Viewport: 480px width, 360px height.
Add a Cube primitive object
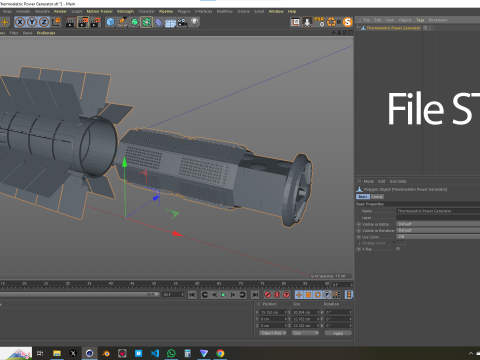pyautogui.click(x=110, y=22)
